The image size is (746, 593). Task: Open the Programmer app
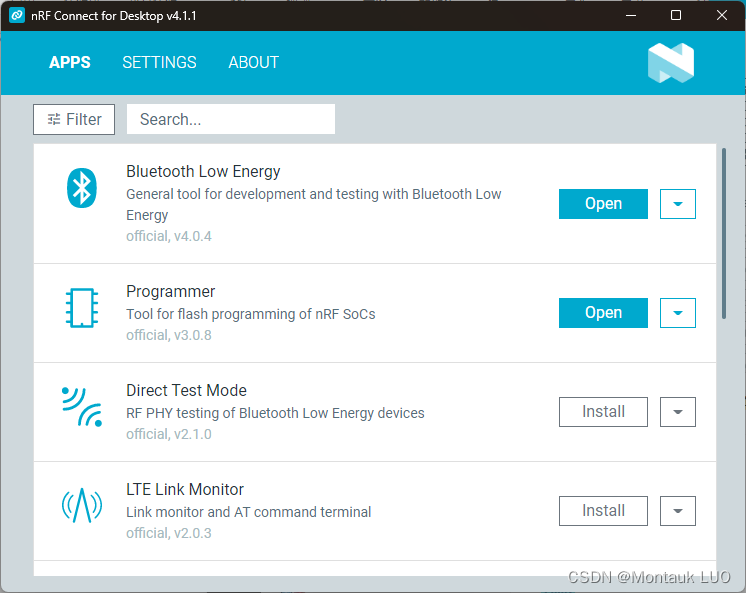[603, 313]
